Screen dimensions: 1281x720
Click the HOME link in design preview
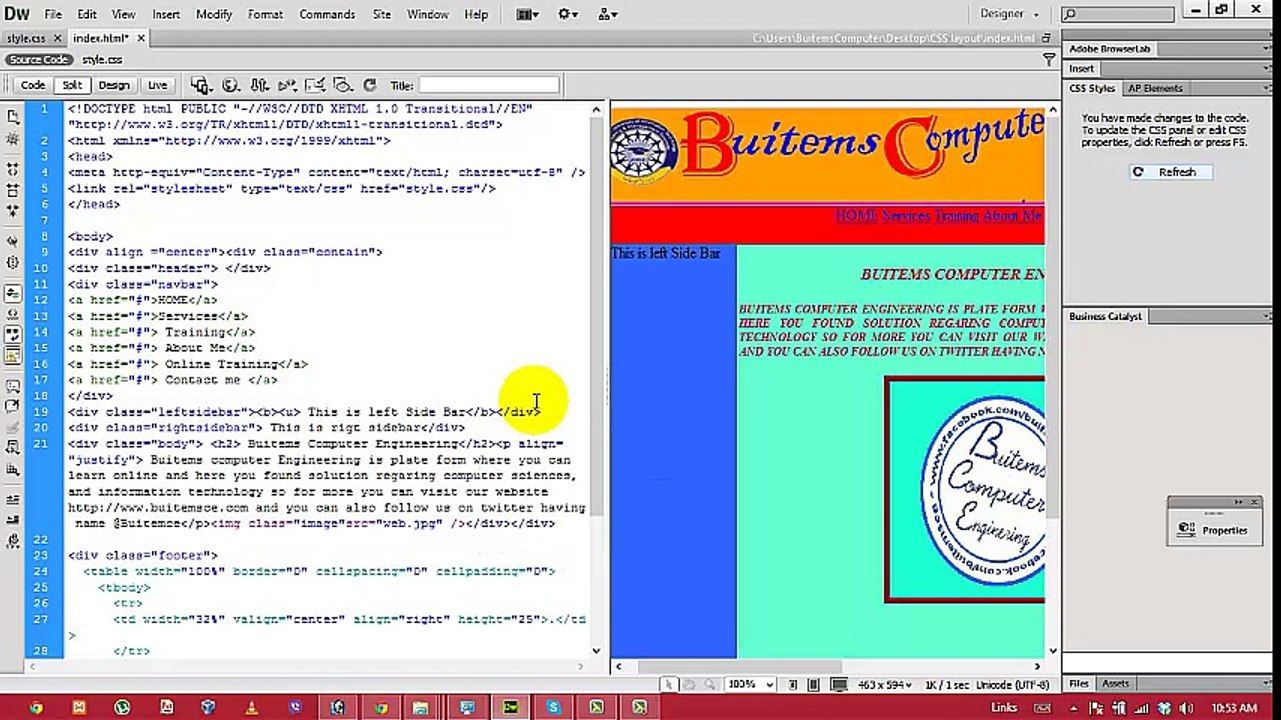[856, 216]
